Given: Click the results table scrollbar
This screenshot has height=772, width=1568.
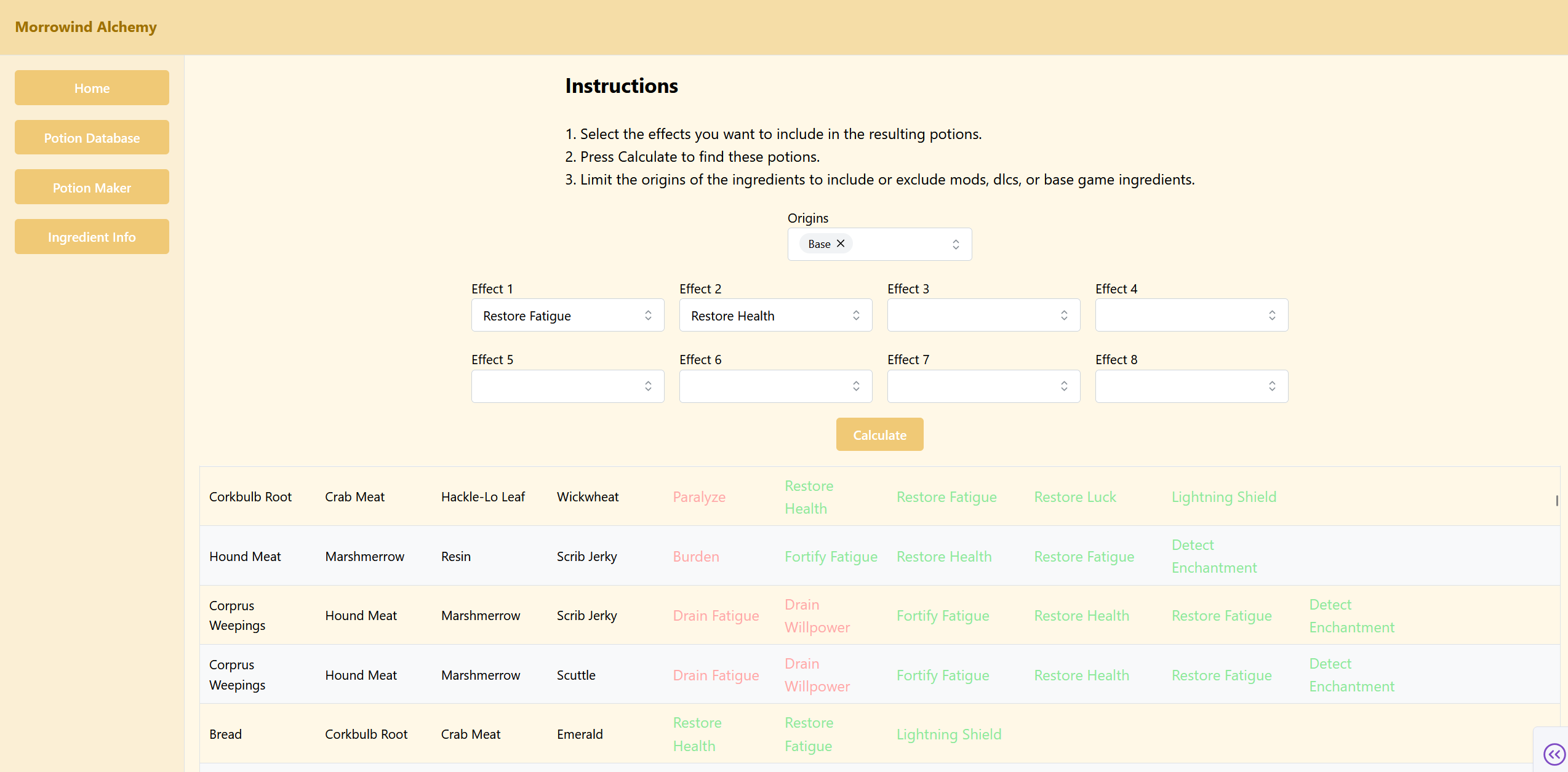Looking at the screenshot, I should [x=1557, y=500].
